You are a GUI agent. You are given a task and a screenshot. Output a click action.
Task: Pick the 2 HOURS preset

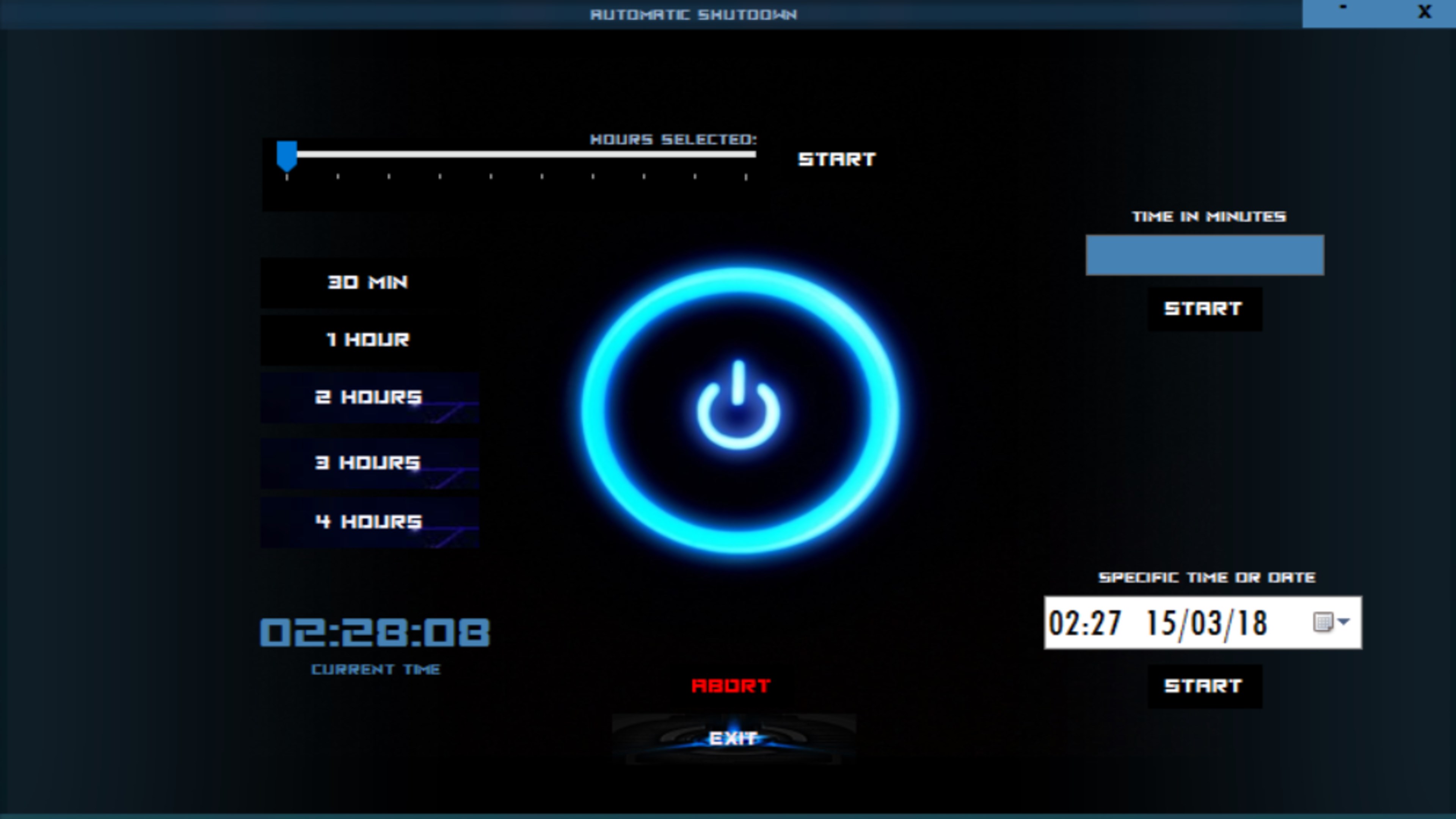coord(369,397)
